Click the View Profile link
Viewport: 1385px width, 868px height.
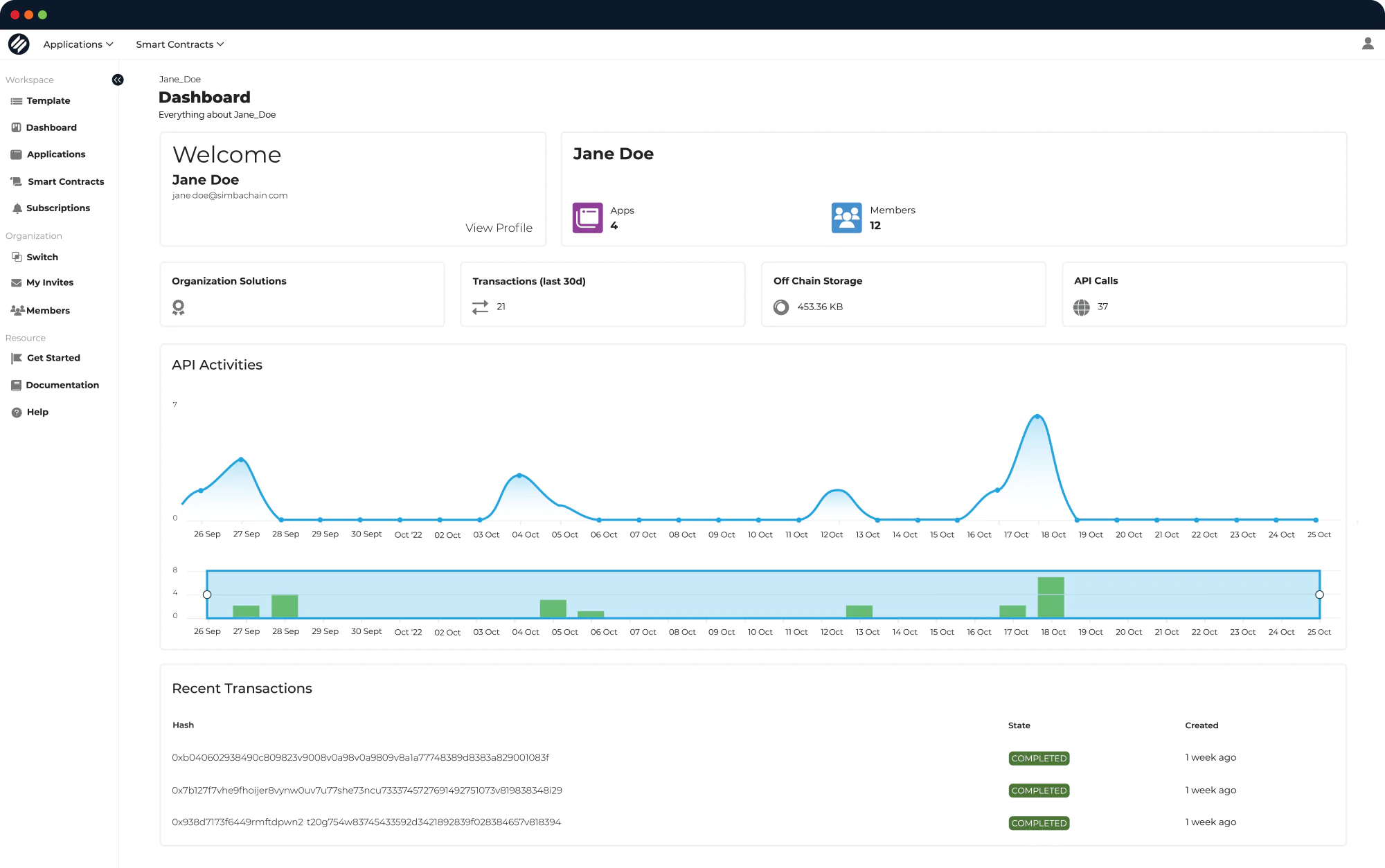point(499,228)
